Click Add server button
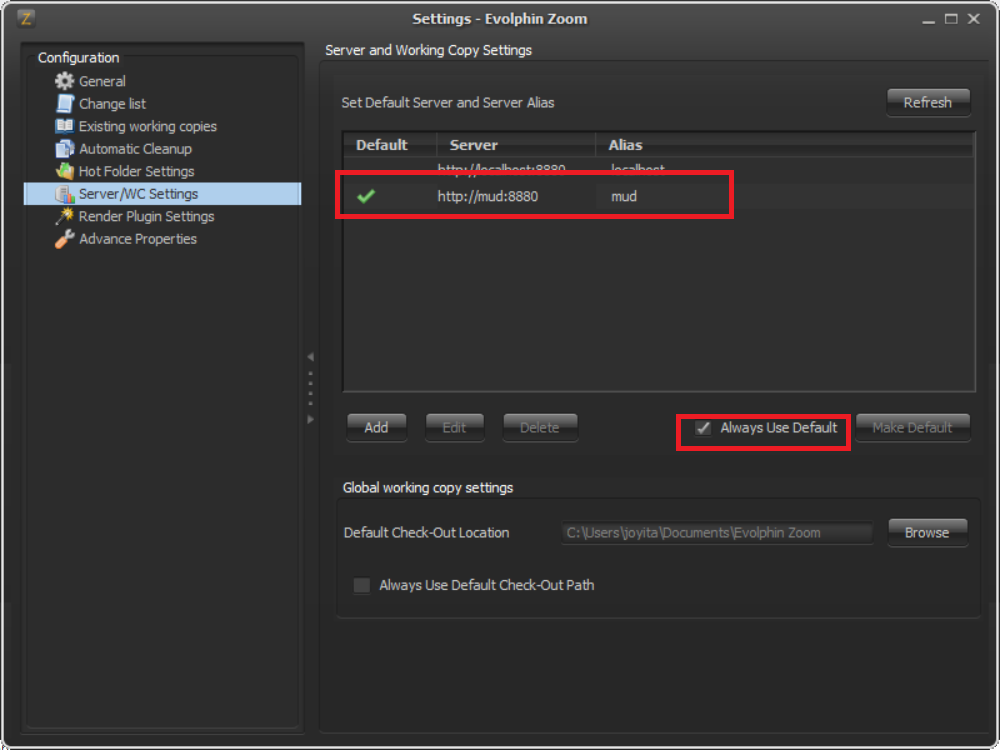Viewport: 1000px width, 750px height. tap(376, 428)
